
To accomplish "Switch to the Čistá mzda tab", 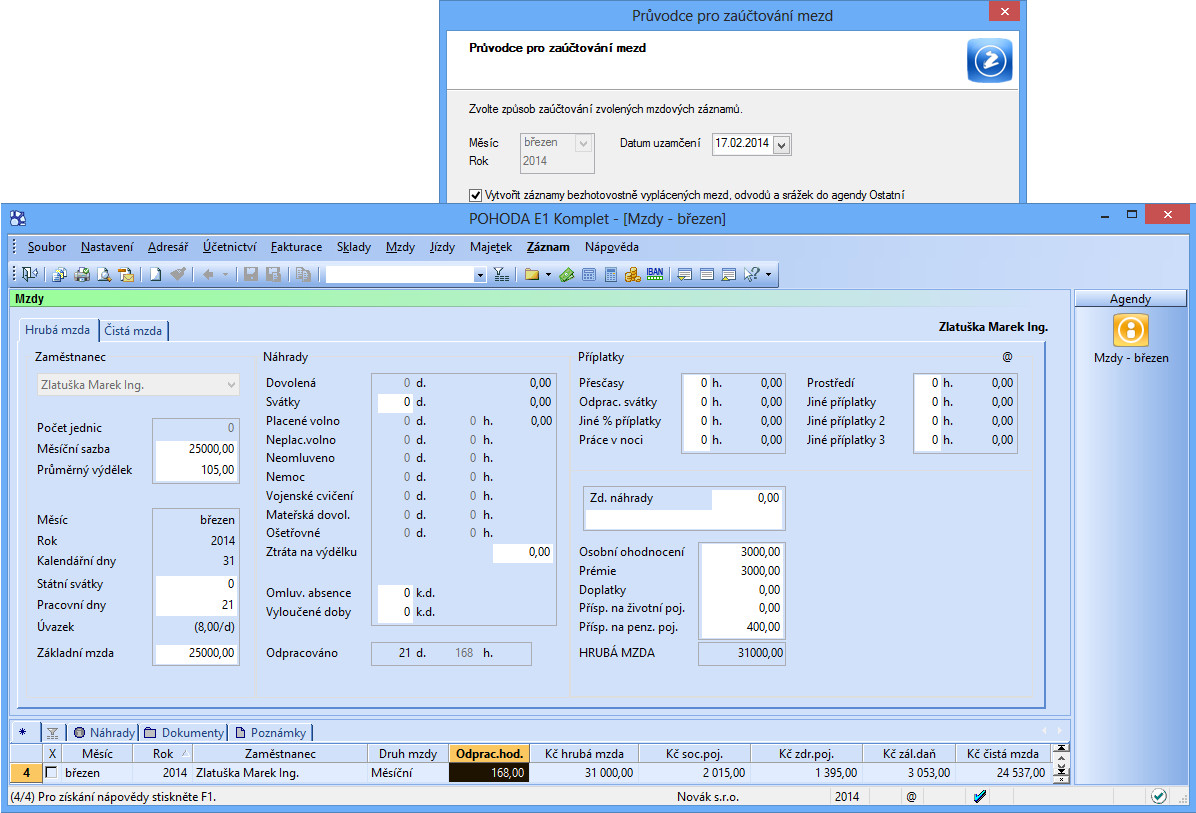I will click(133, 330).
